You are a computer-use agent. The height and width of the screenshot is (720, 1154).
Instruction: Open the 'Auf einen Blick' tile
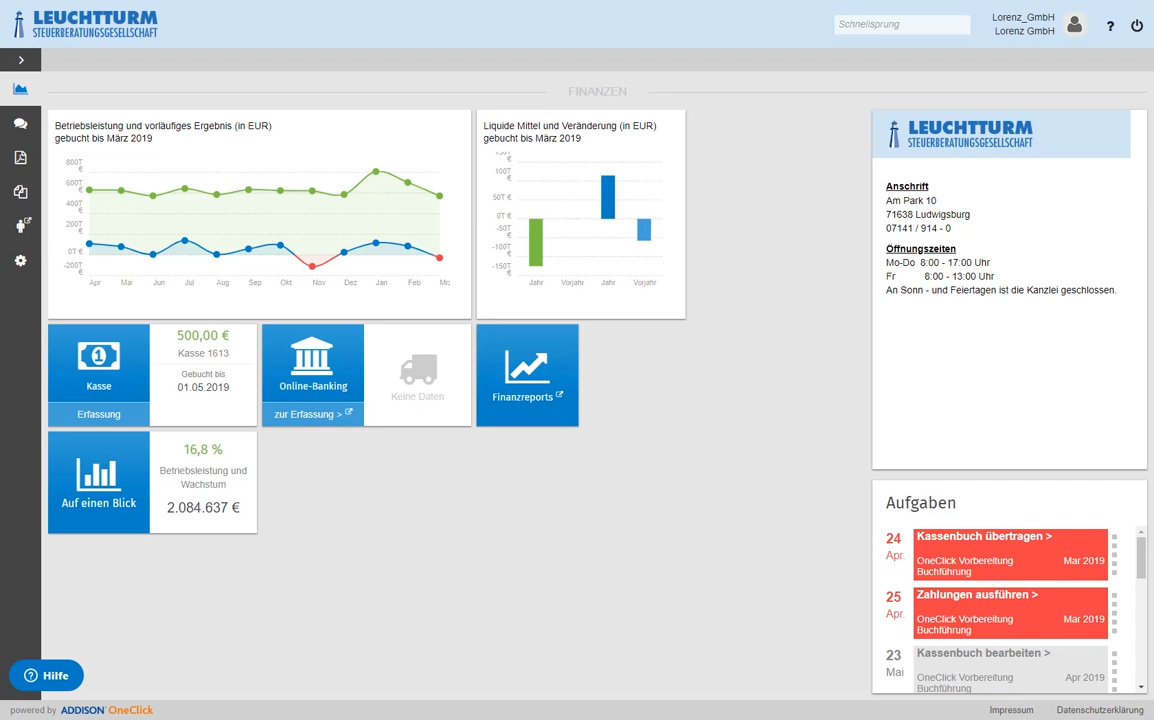[x=99, y=482]
